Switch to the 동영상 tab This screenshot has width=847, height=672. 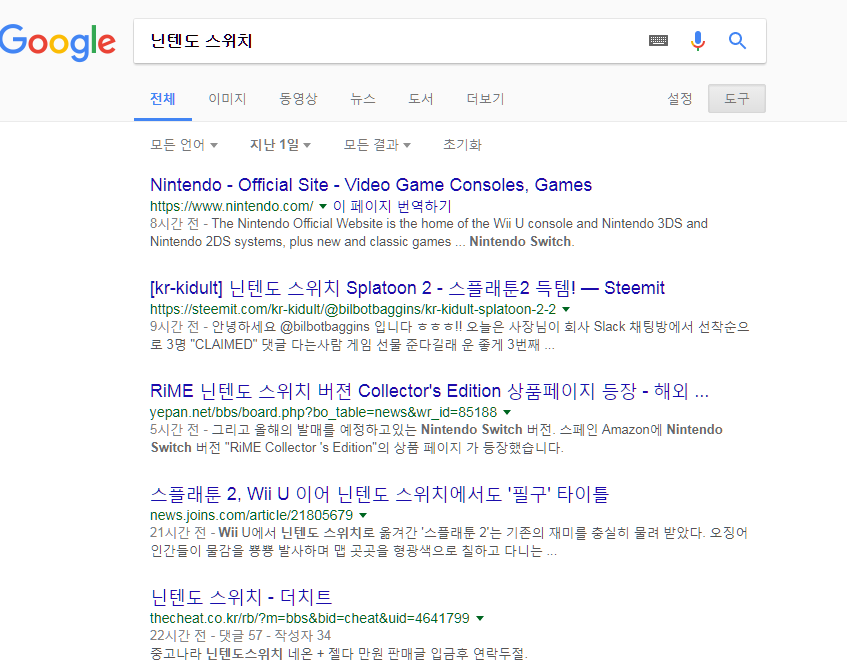(x=298, y=99)
